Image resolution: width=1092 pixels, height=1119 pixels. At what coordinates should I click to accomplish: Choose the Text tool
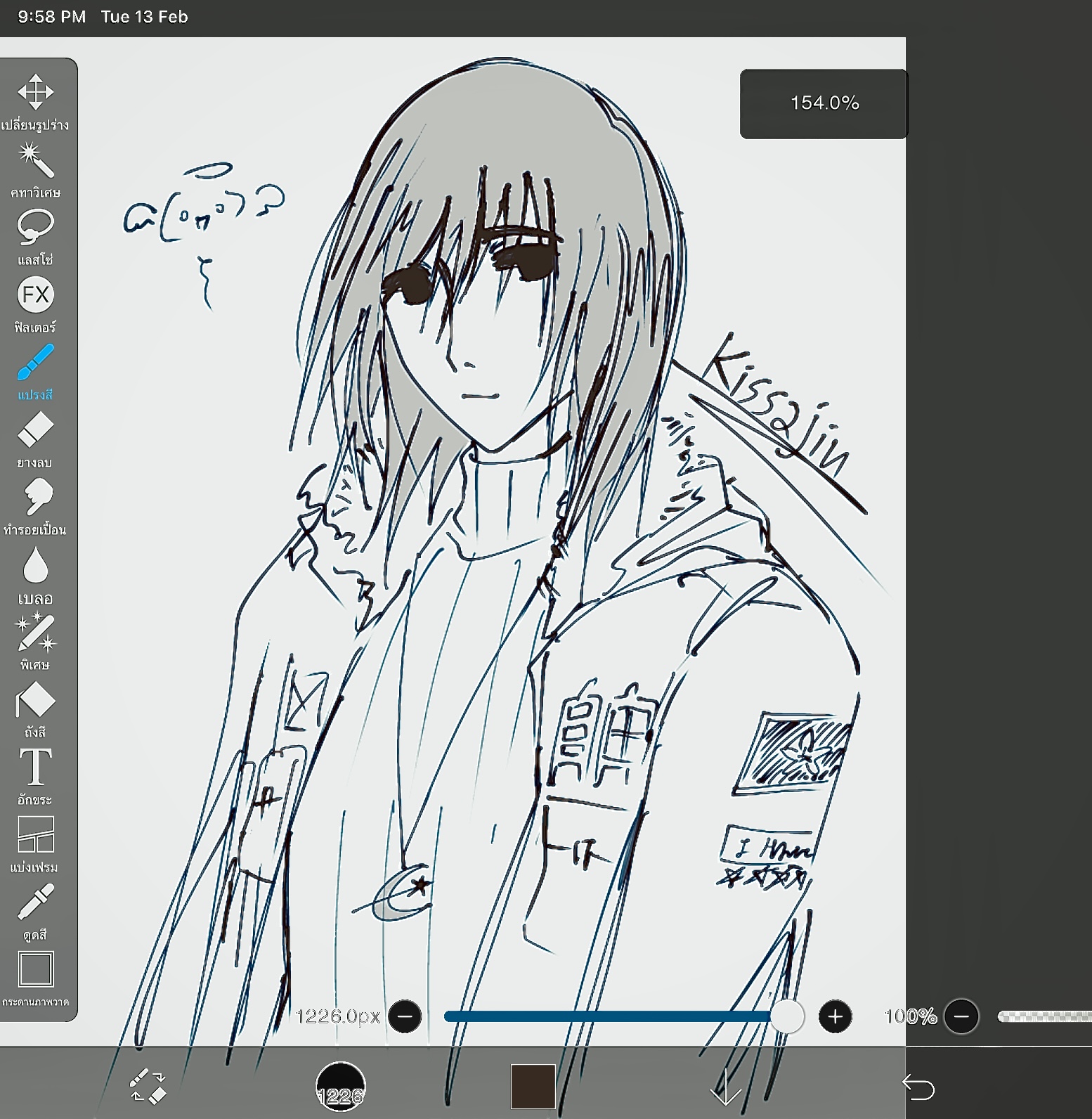coord(35,767)
